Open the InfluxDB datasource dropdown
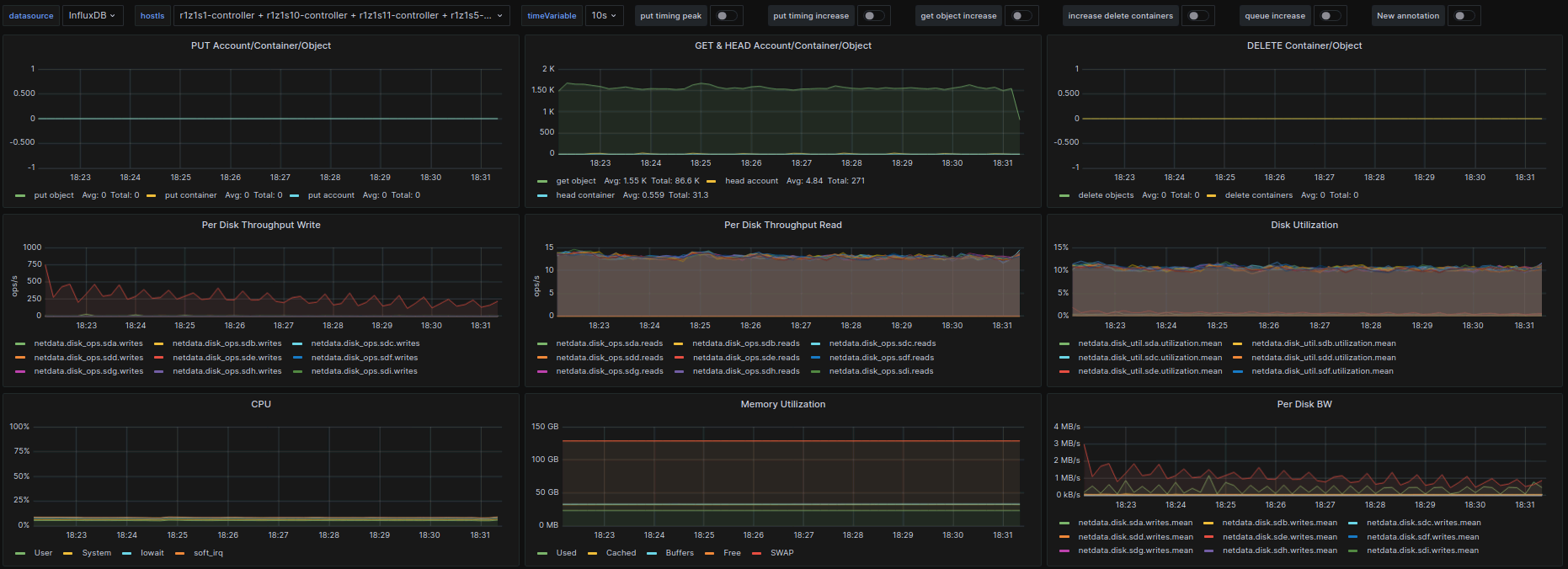Viewport: 1568px width, 569px height. click(x=93, y=16)
